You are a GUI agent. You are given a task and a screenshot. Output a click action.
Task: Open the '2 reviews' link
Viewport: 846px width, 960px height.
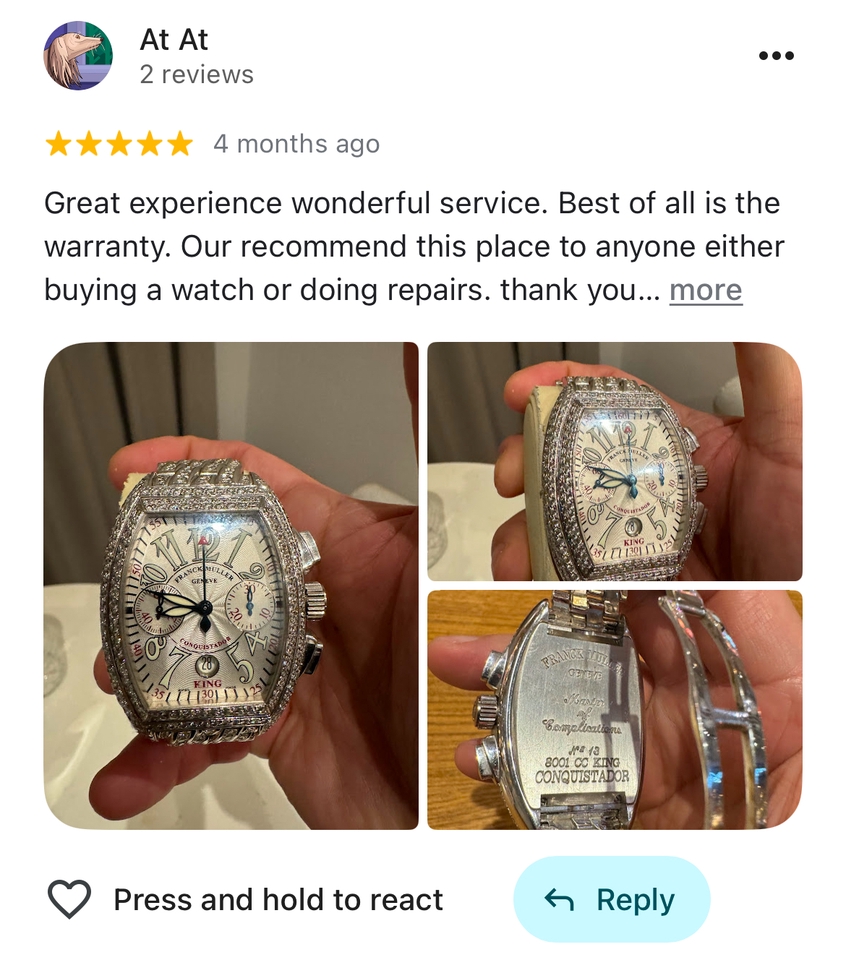pyautogui.click(x=197, y=75)
